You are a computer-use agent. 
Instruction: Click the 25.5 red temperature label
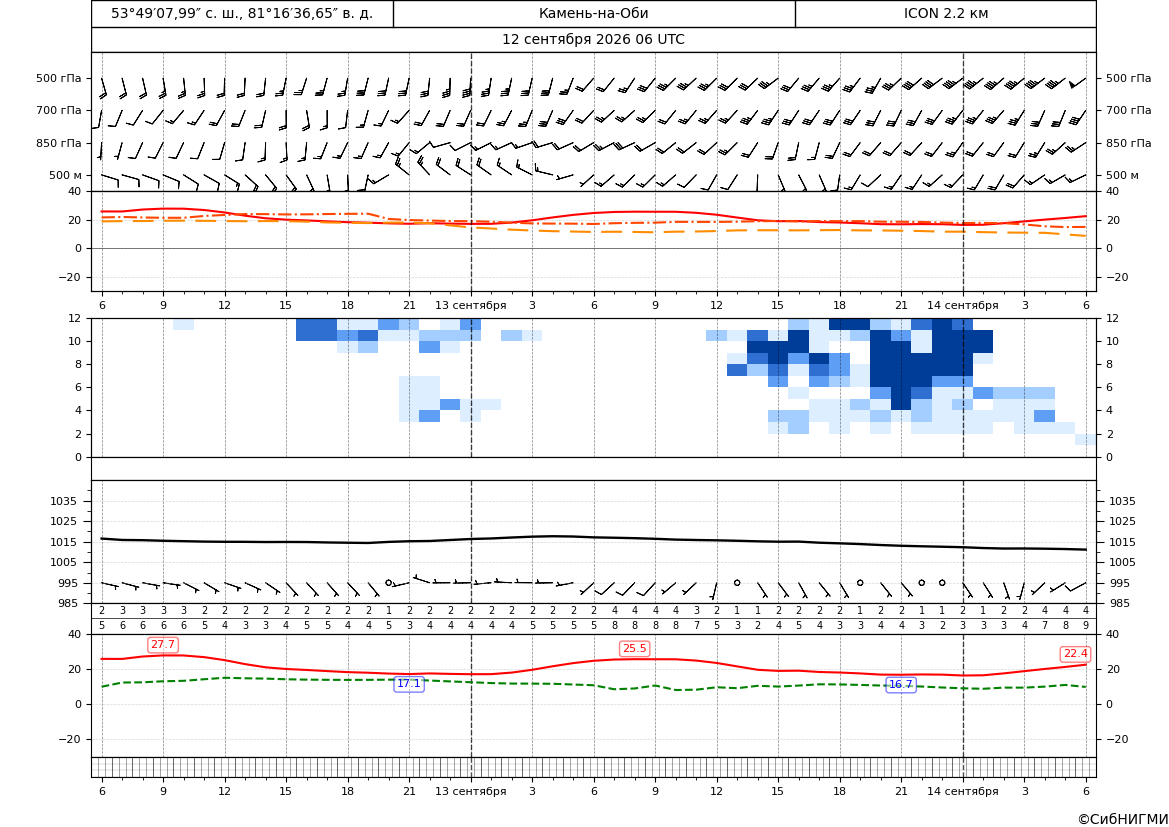coord(634,648)
